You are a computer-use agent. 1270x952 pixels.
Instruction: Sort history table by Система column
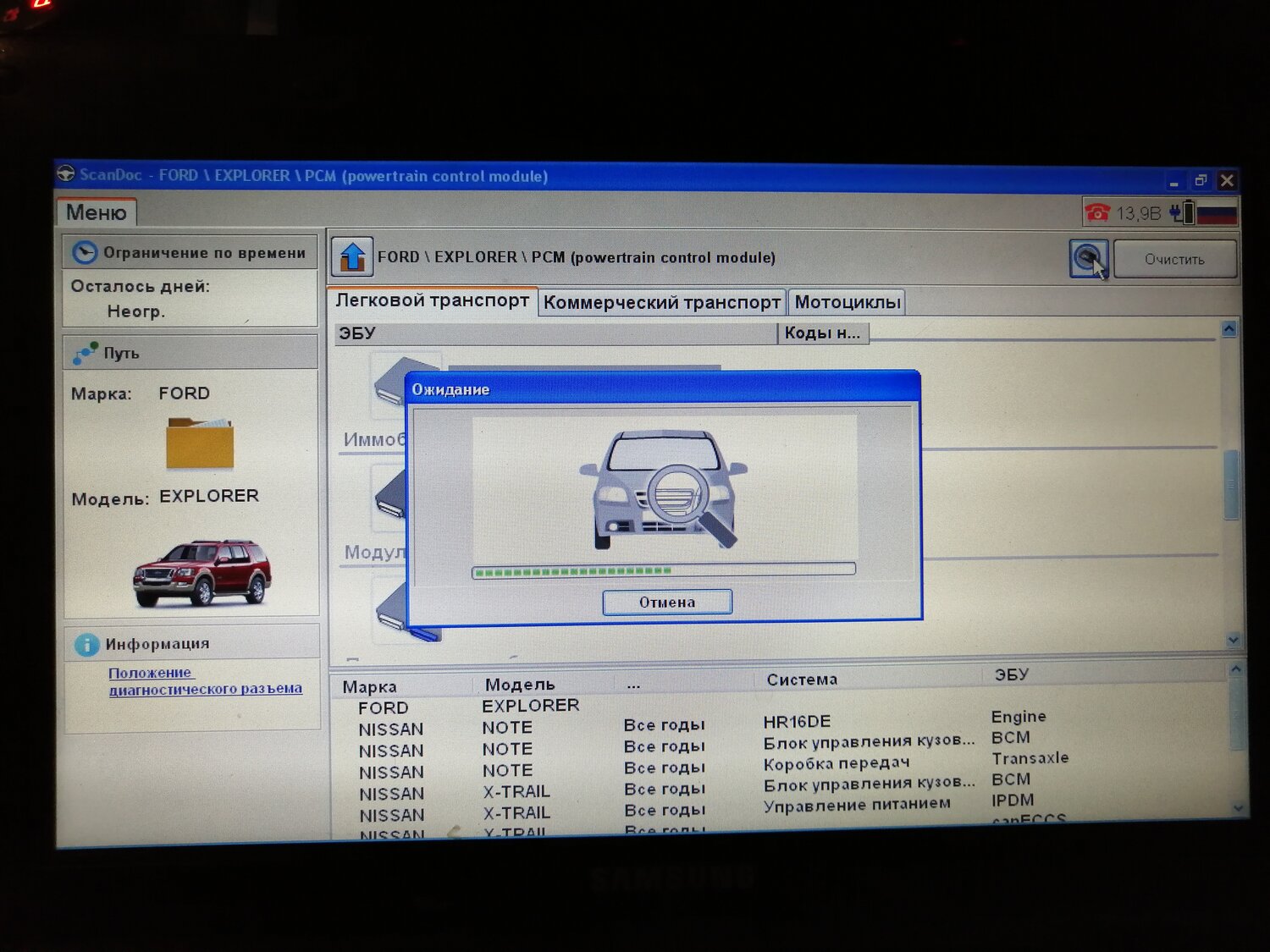tap(802, 679)
